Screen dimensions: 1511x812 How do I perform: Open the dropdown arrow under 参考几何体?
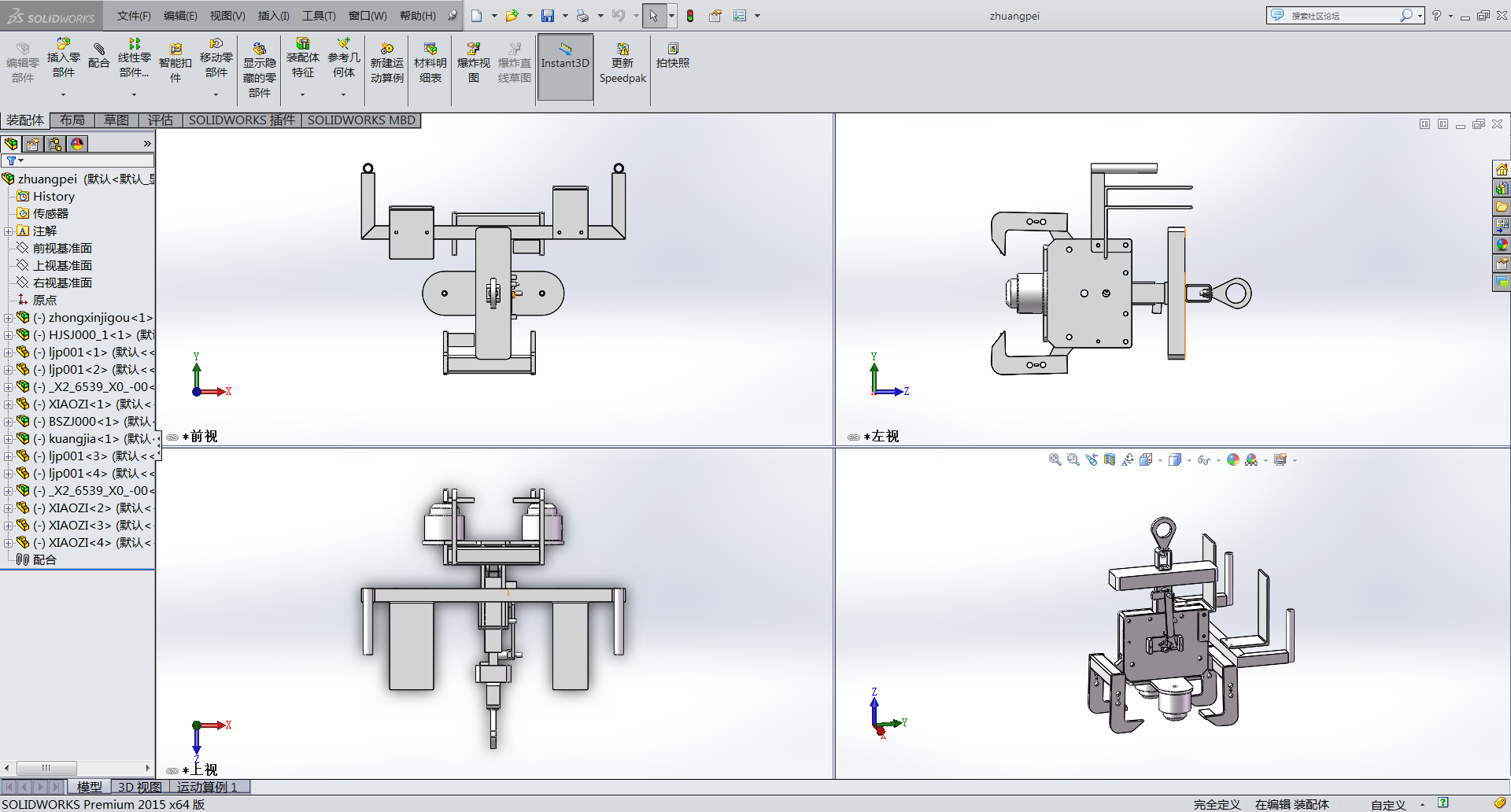[343, 94]
